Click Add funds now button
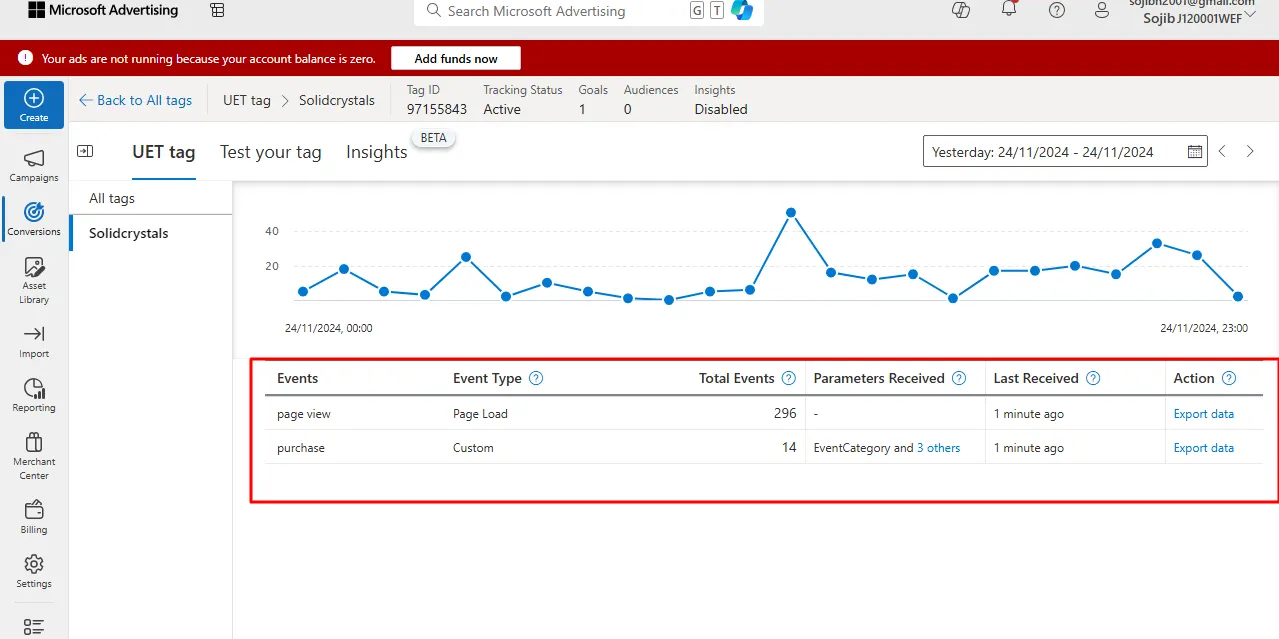This screenshot has height=639, width=1279. (456, 58)
